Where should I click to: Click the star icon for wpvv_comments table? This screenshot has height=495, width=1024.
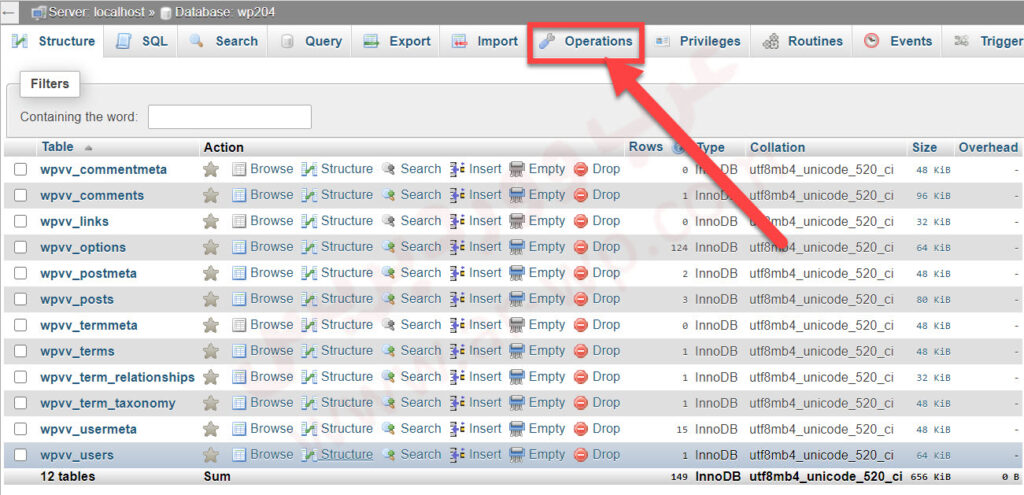211,195
